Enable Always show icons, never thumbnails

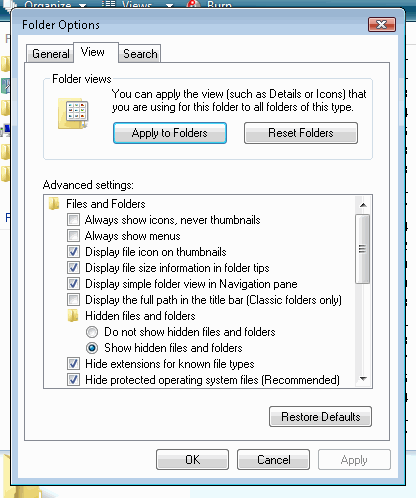[73, 220]
